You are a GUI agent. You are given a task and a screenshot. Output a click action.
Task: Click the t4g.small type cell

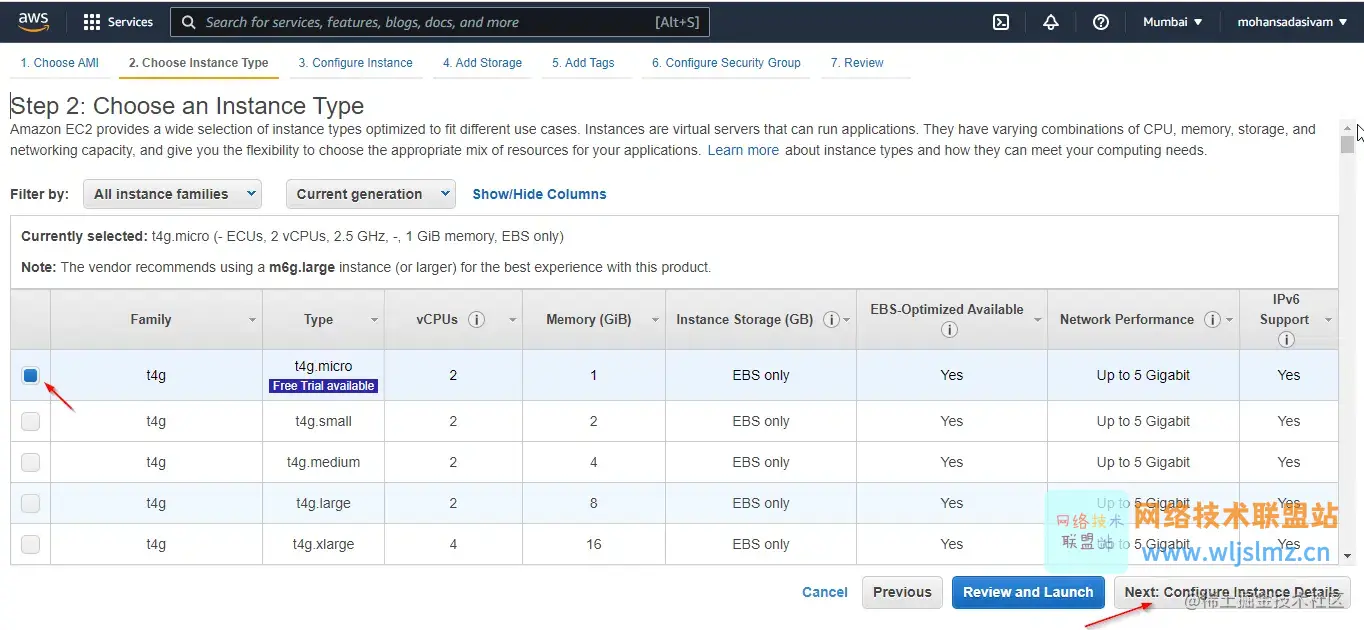click(x=324, y=422)
